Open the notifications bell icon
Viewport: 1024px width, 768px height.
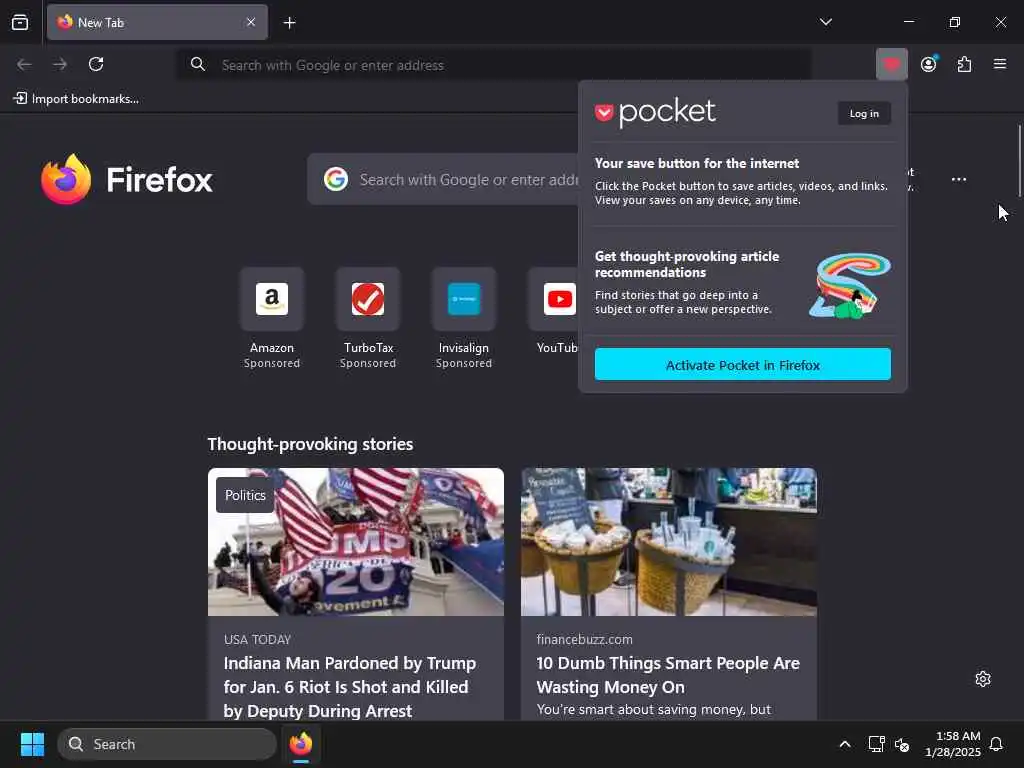996,744
